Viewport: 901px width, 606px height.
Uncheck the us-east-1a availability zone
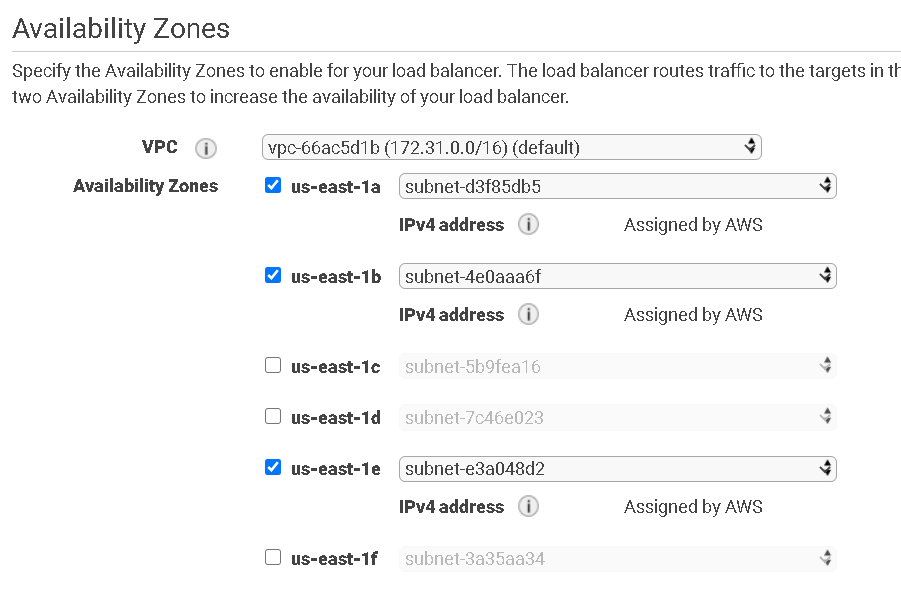[273, 185]
